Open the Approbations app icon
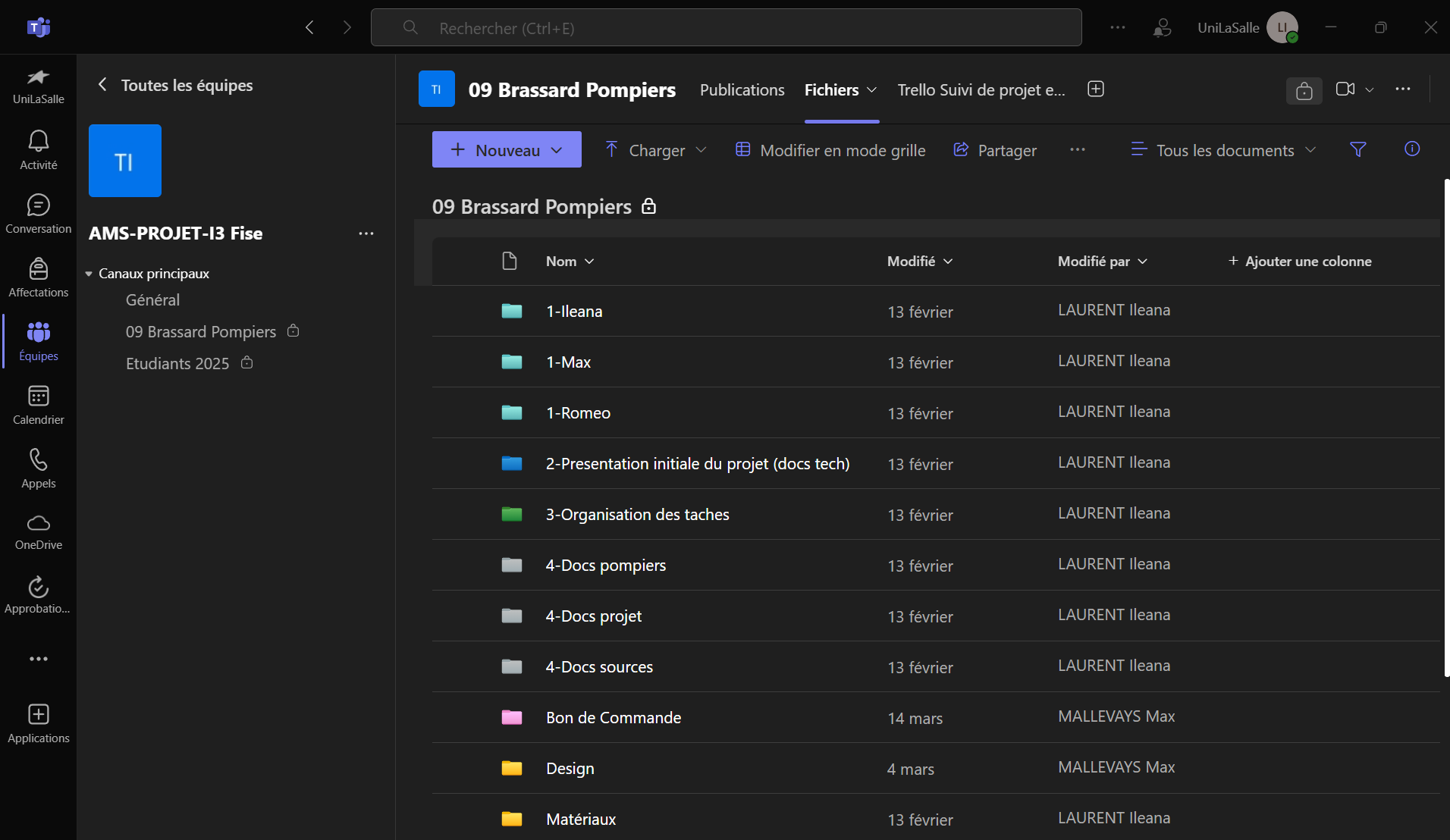The width and height of the screenshot is (1450, 840). (38, 595)
